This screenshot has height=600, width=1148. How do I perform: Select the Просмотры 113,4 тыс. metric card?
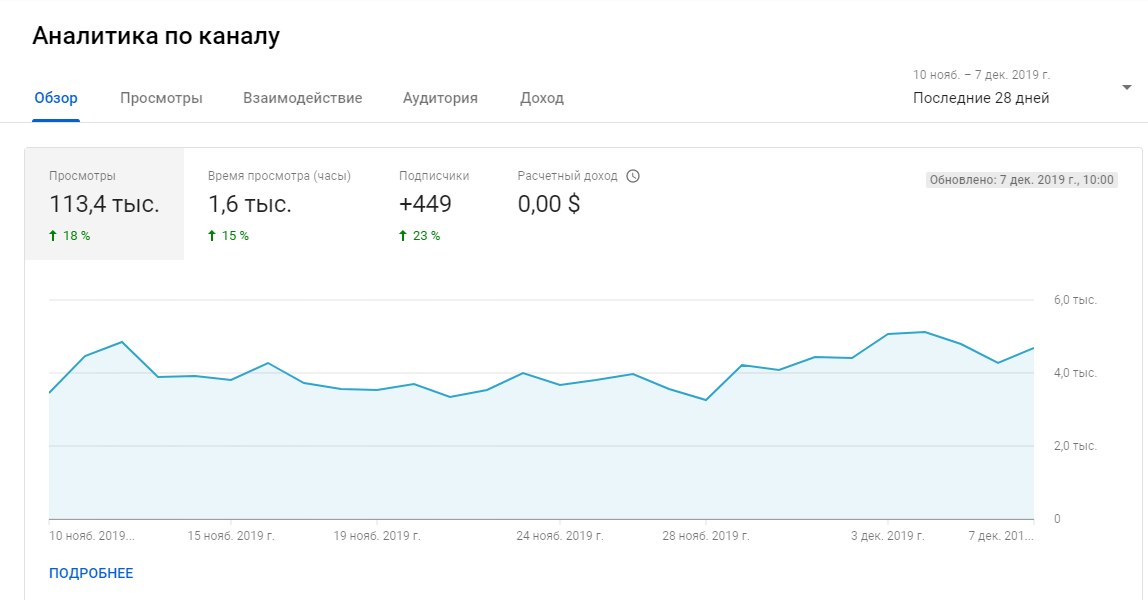pos(105,204)
